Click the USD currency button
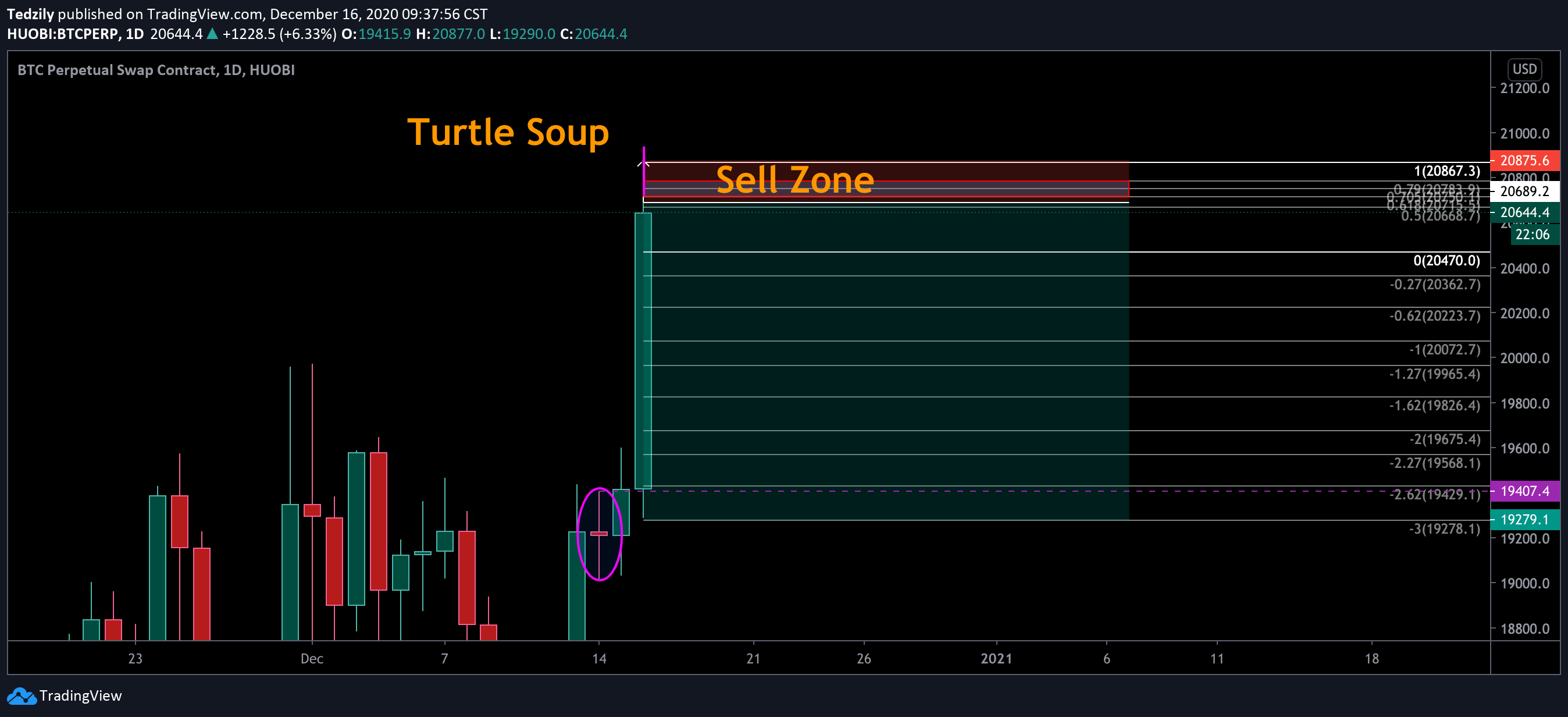The image size is (1568, 717). [x=1525, y=69]
